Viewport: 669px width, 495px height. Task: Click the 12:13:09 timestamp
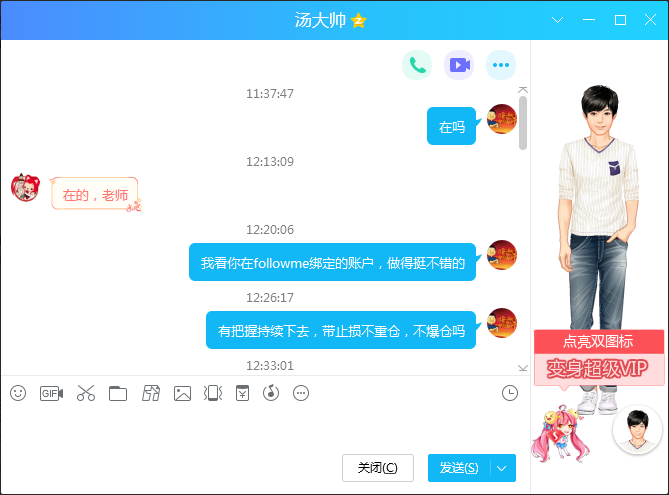(x=270, y=162)
